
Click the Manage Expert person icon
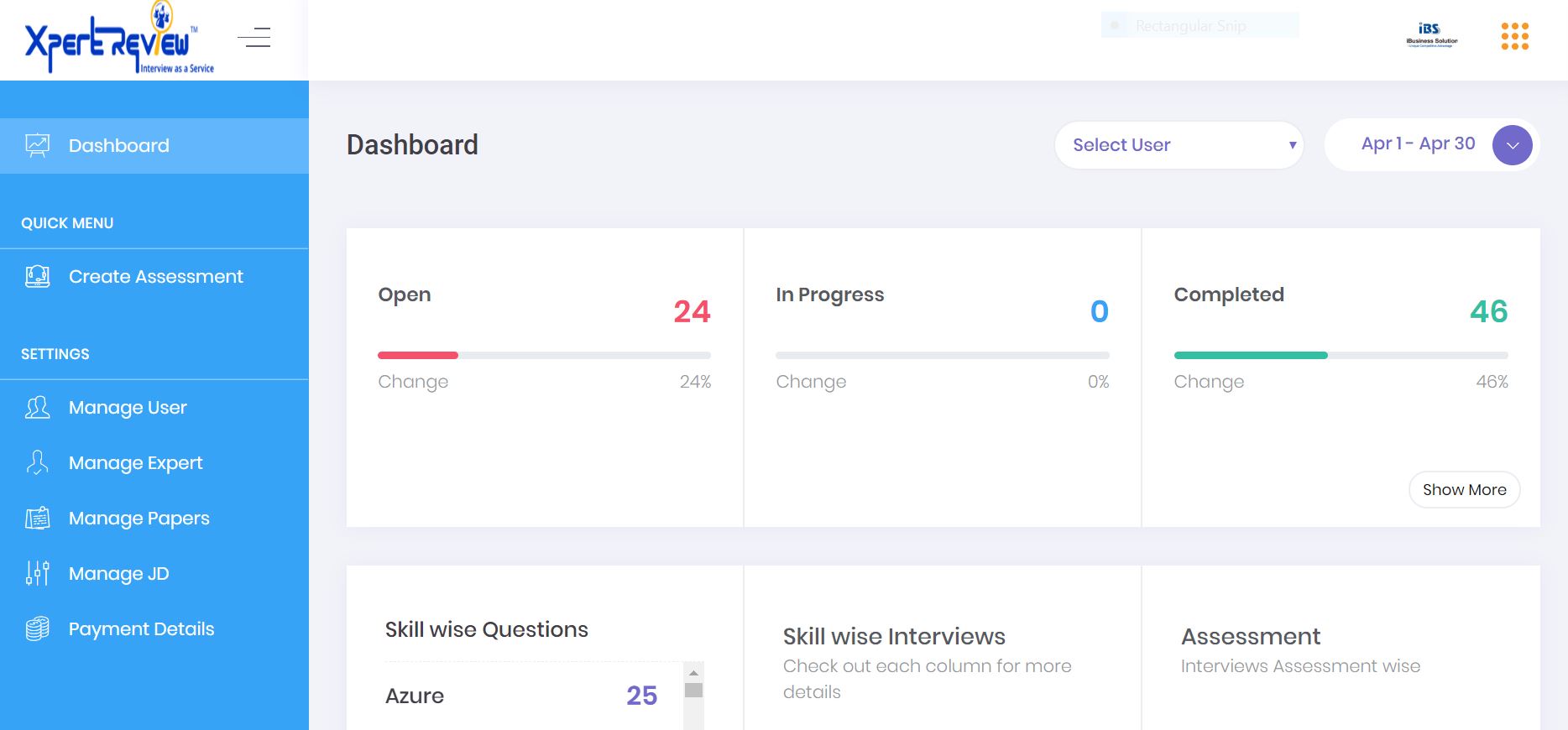coord(38,463)
